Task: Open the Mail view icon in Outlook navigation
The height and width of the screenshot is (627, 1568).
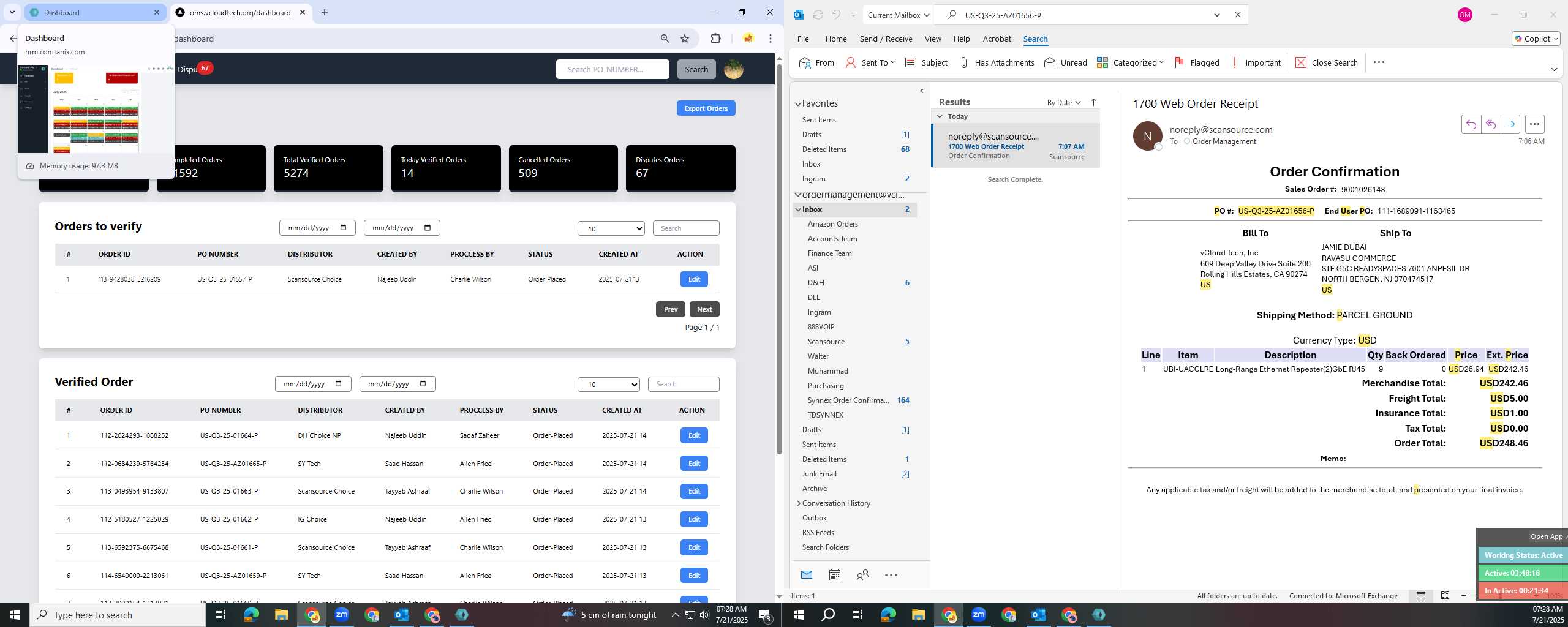Action: pos(806,574)
